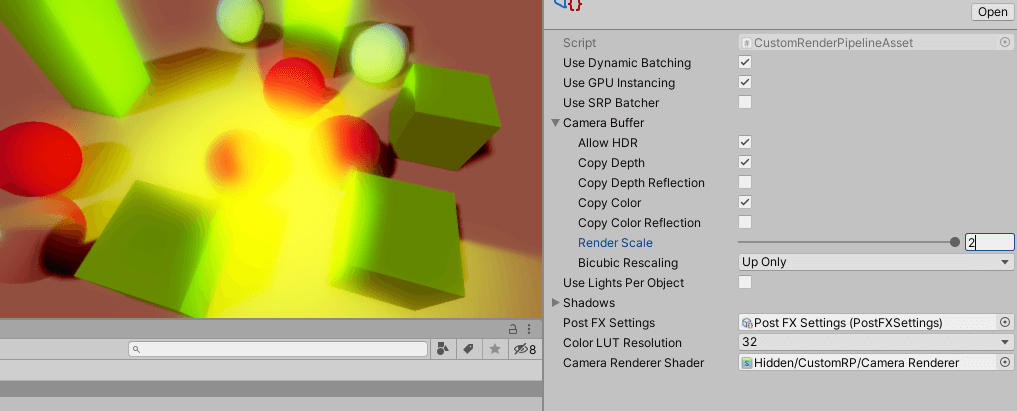This screenshot has height=411, width=1017.
Task: Enable Copy Depth Reflection checkbox
Action: click(745, 182)
